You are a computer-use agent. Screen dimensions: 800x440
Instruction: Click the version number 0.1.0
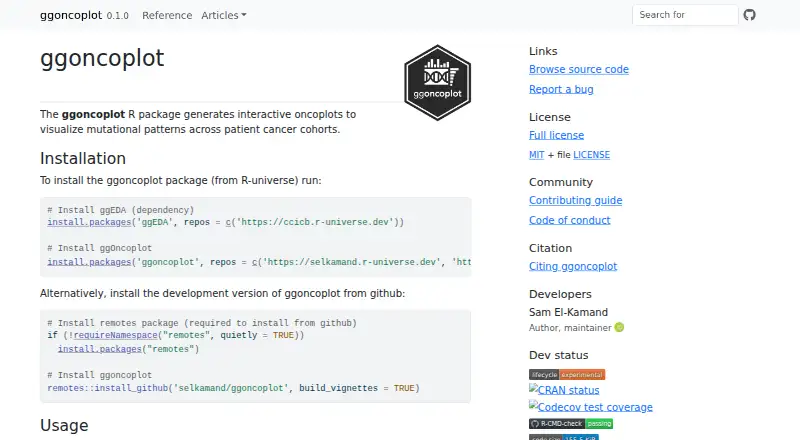point(117,16)
